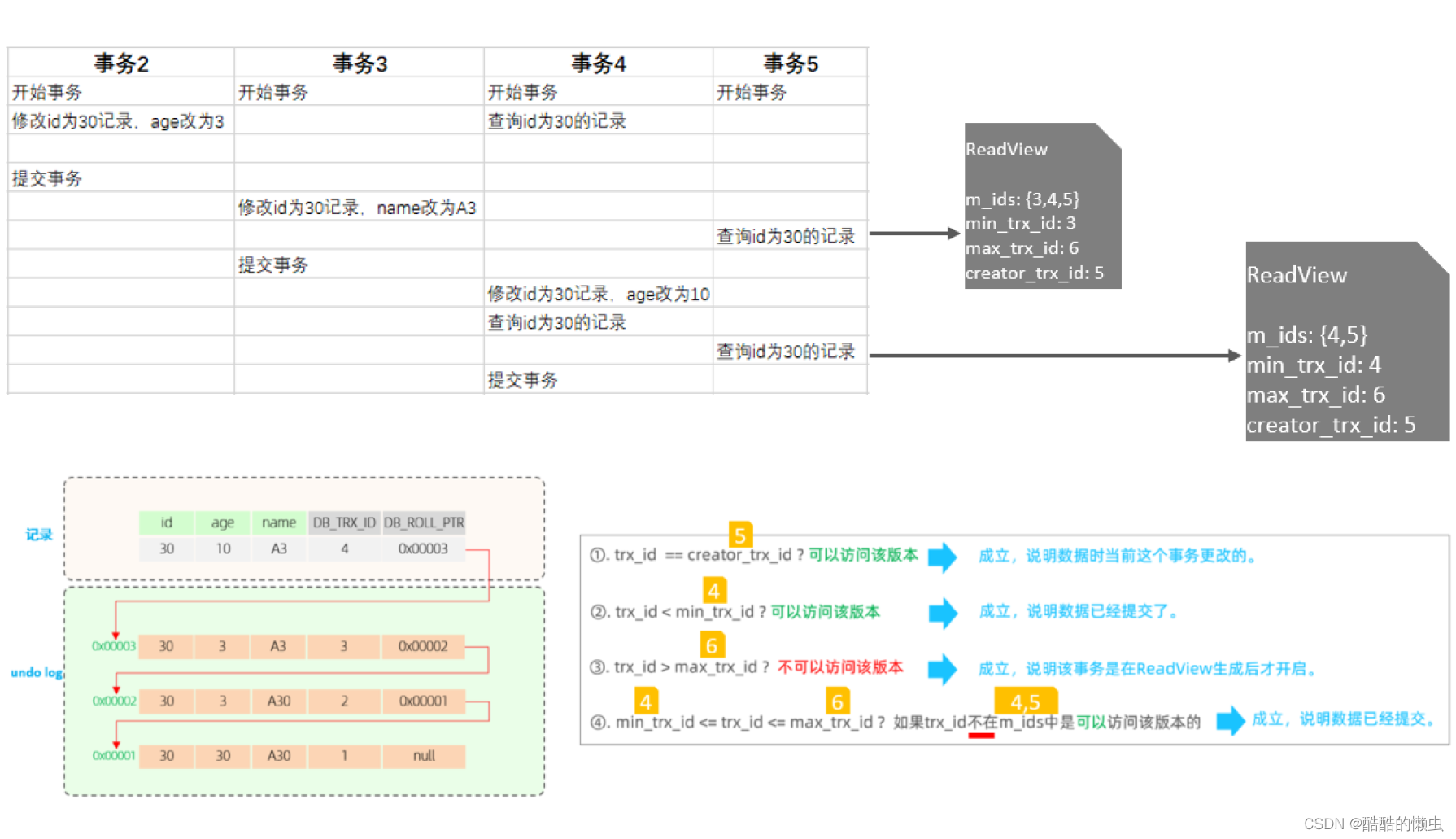The height and width of the screenshot is (839, 1456).
Task: Click rule ① 'trx_id == creator_trx_id' text
Action: pyautogui.click(x=703, y=555)
